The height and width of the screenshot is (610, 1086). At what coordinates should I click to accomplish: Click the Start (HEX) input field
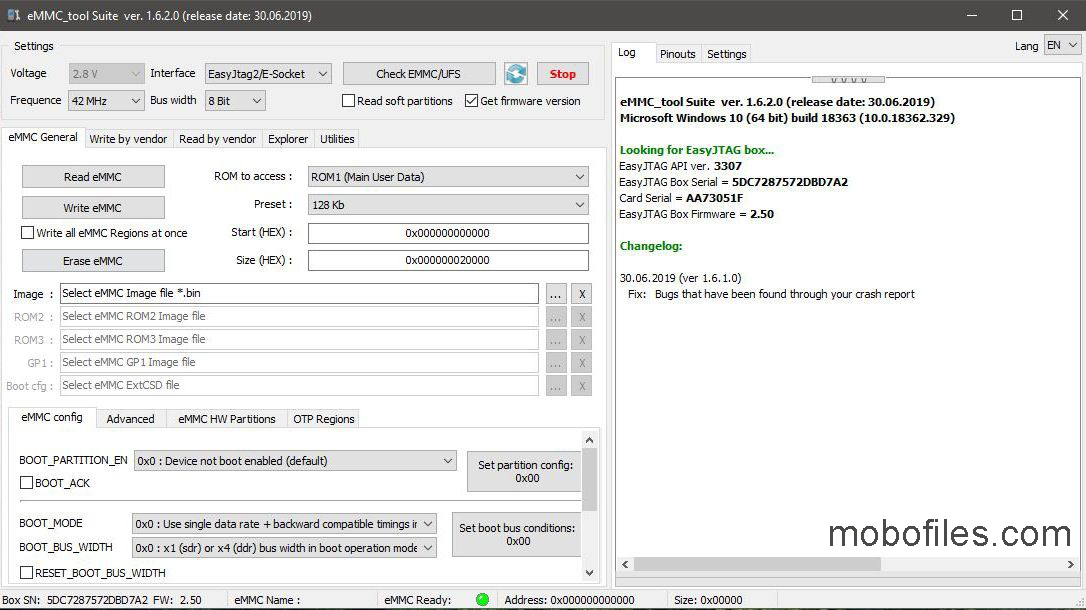pyautogui.click(x=448, y=233)
